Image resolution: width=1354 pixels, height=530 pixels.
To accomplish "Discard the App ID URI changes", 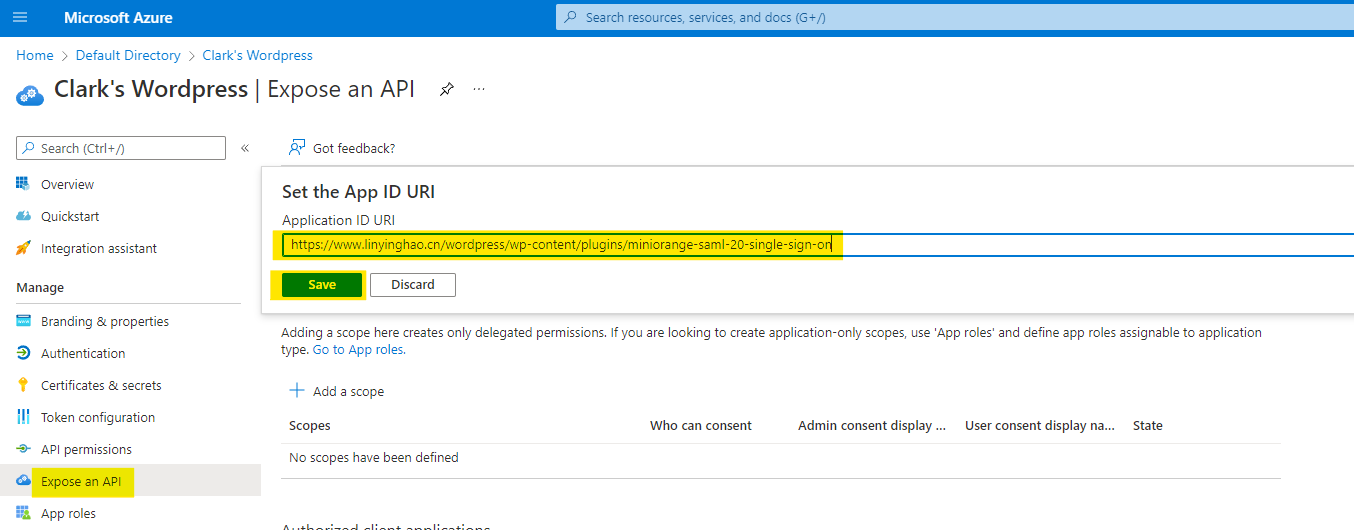I will coord(412,285).
